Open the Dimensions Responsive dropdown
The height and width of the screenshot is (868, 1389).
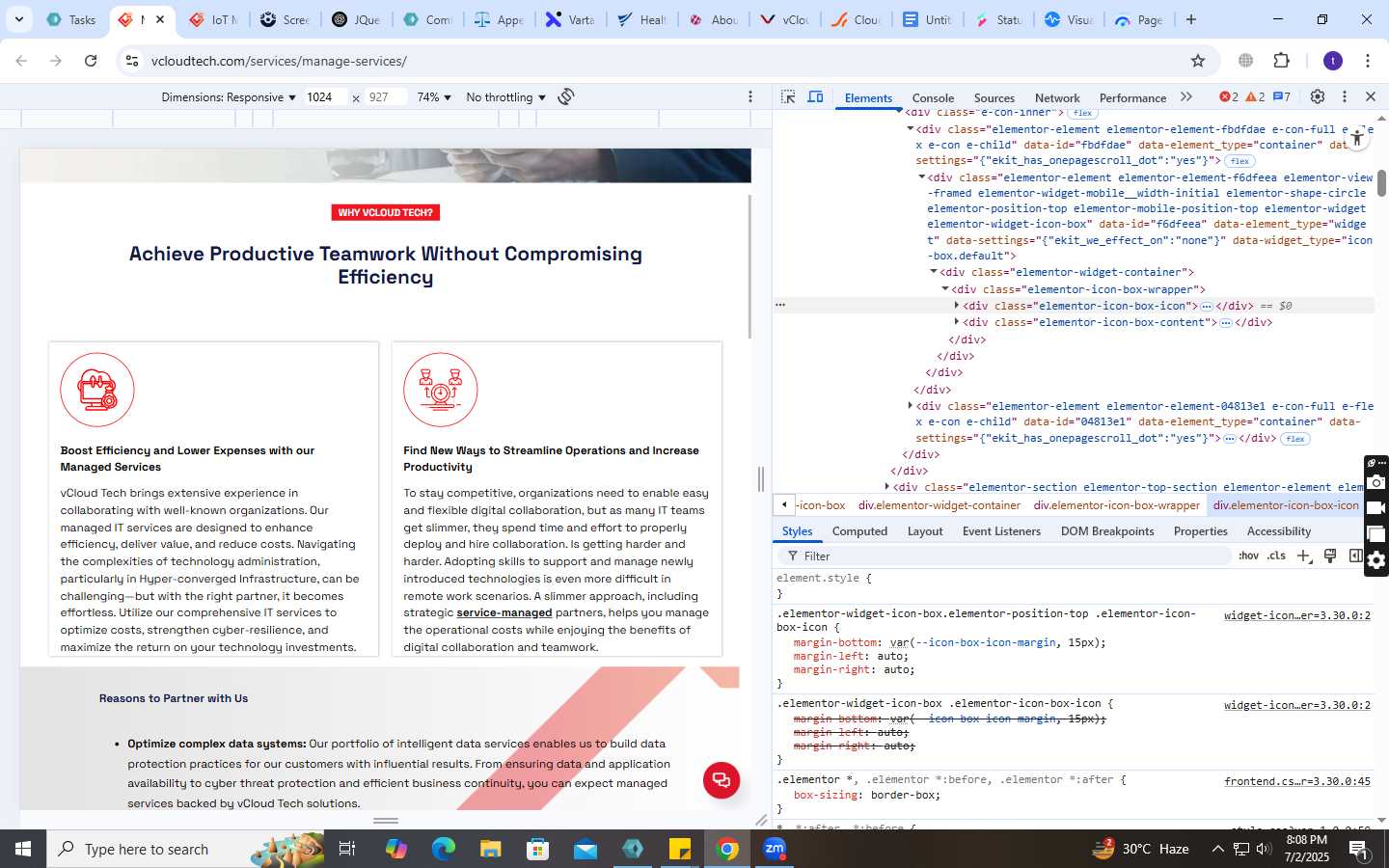(229, 97)
